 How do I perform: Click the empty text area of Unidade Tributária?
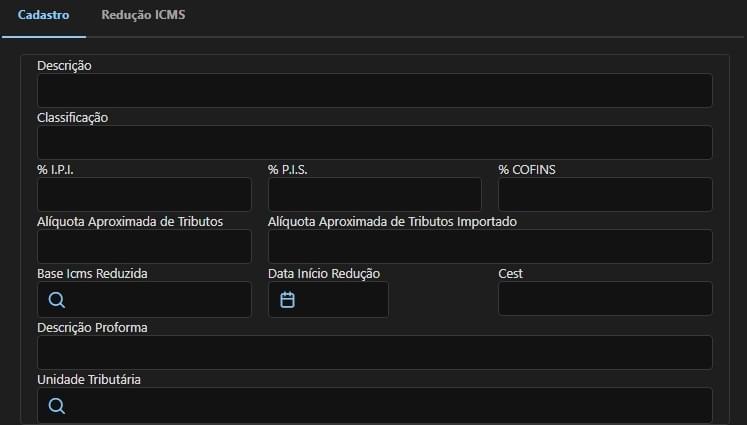point(390,405)
